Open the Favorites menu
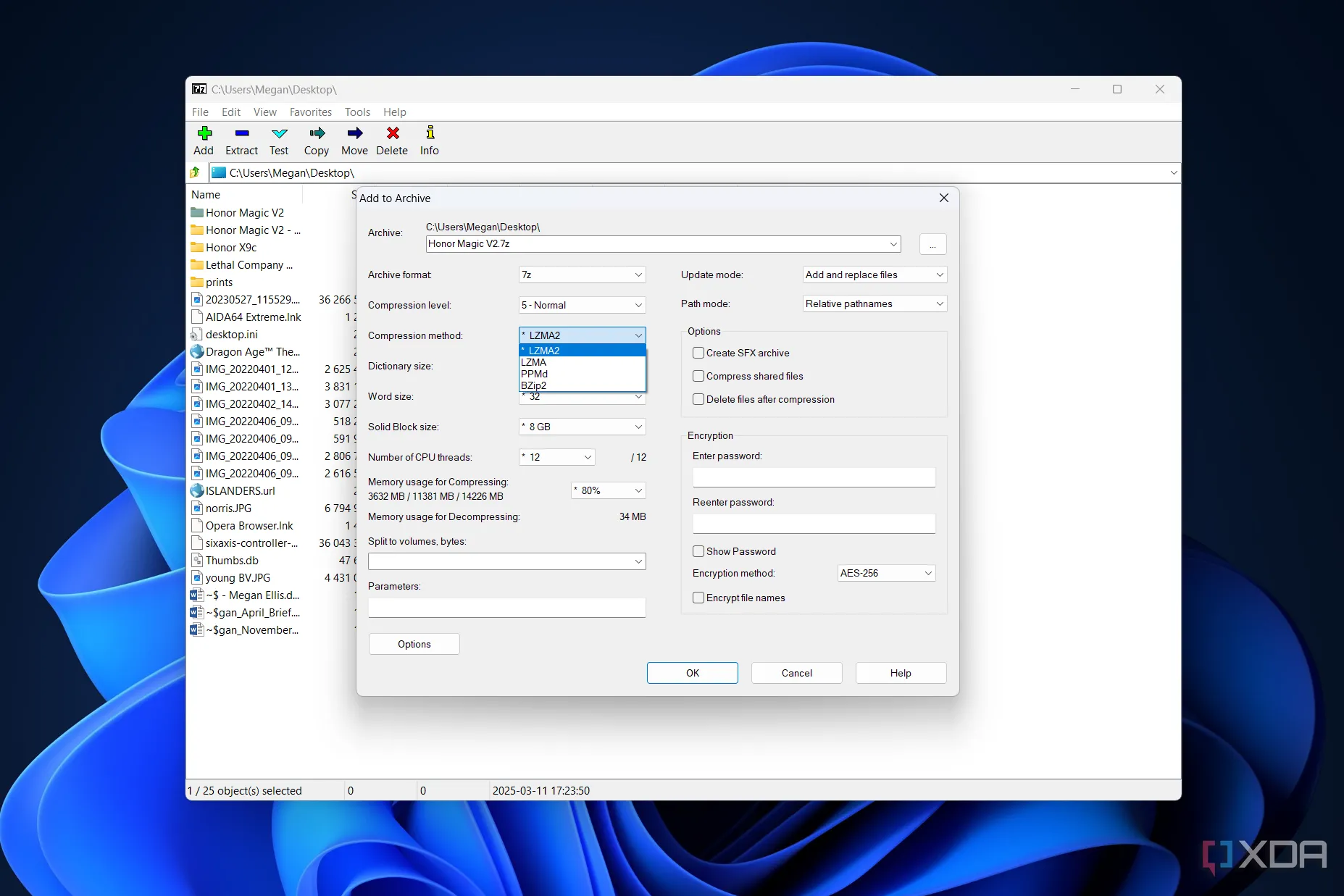Image resolution: width=1344 pixels, height=896 pixels. 310,112
